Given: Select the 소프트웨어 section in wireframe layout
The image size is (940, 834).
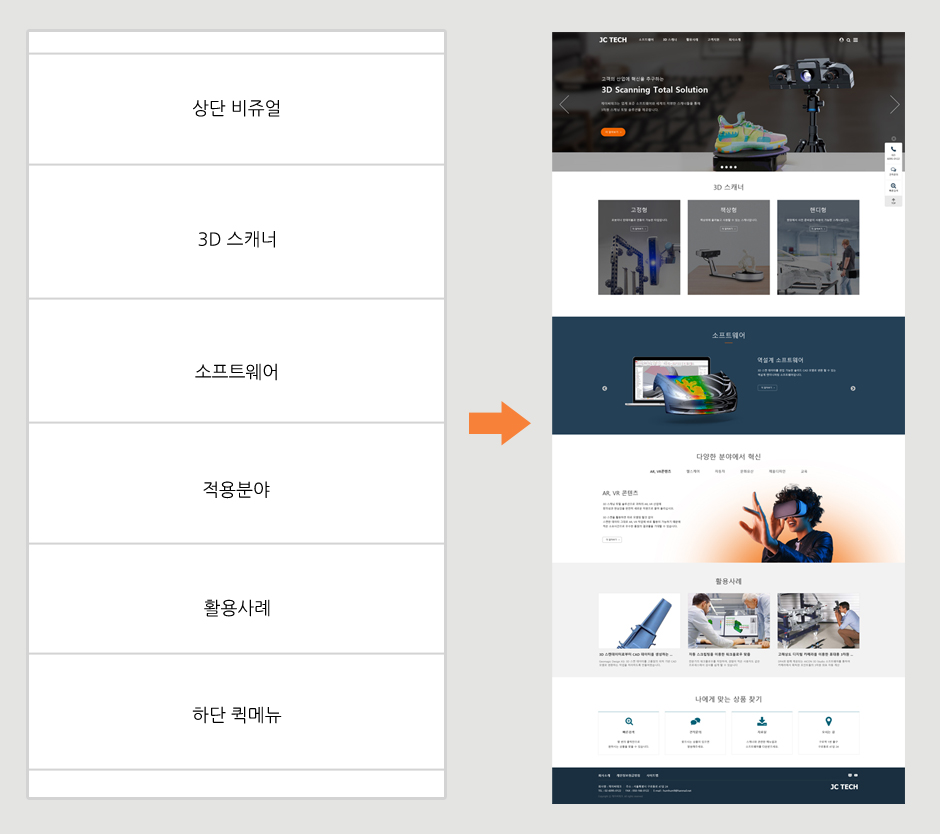Looking at the screenshot, I should tap(236, 372).
